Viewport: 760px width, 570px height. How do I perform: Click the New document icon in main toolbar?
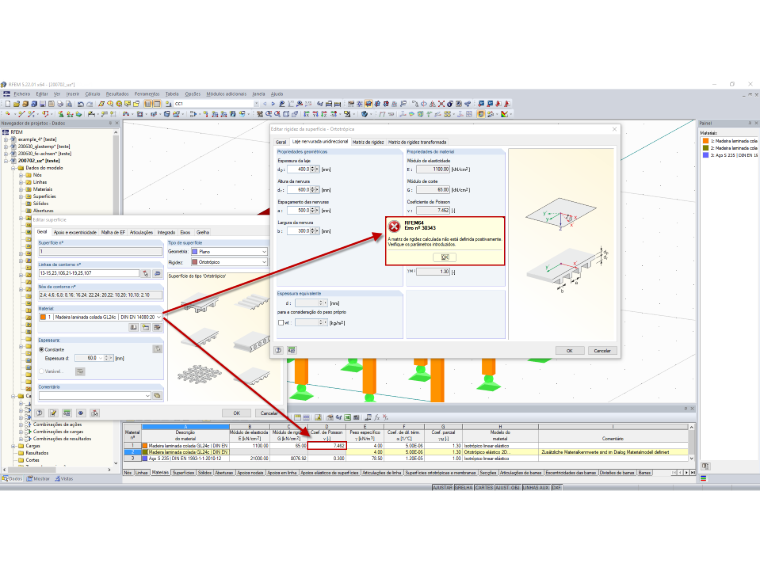(x=8, y=104)
